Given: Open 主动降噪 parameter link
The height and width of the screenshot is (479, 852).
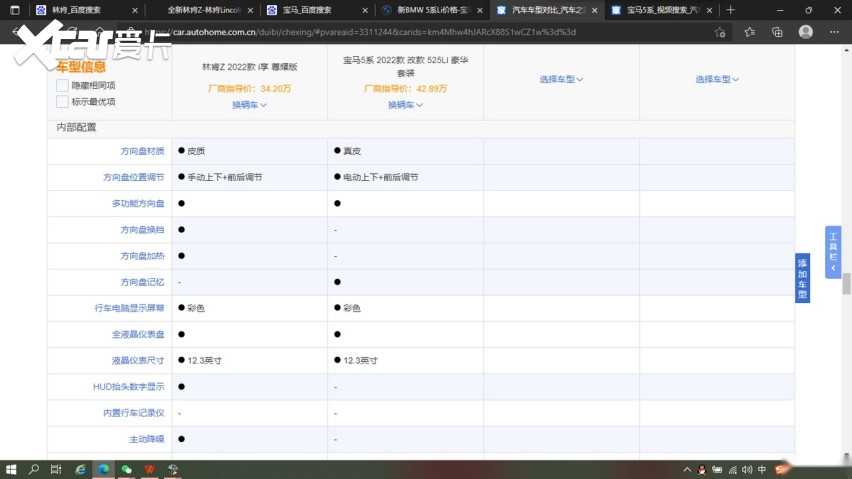Looking at the screenshot, I should coord(147,439).
